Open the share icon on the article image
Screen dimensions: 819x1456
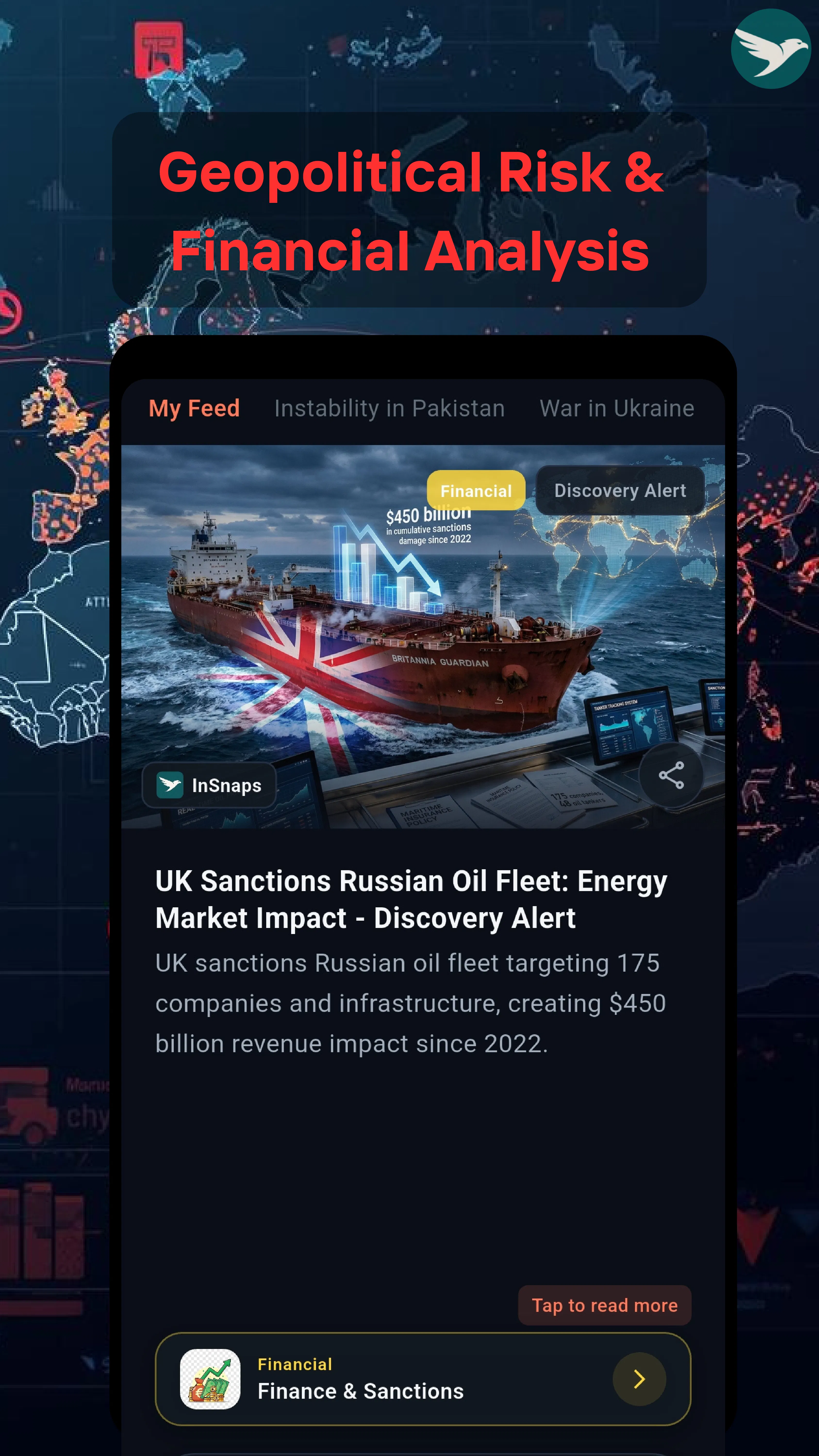coord(671,775)
